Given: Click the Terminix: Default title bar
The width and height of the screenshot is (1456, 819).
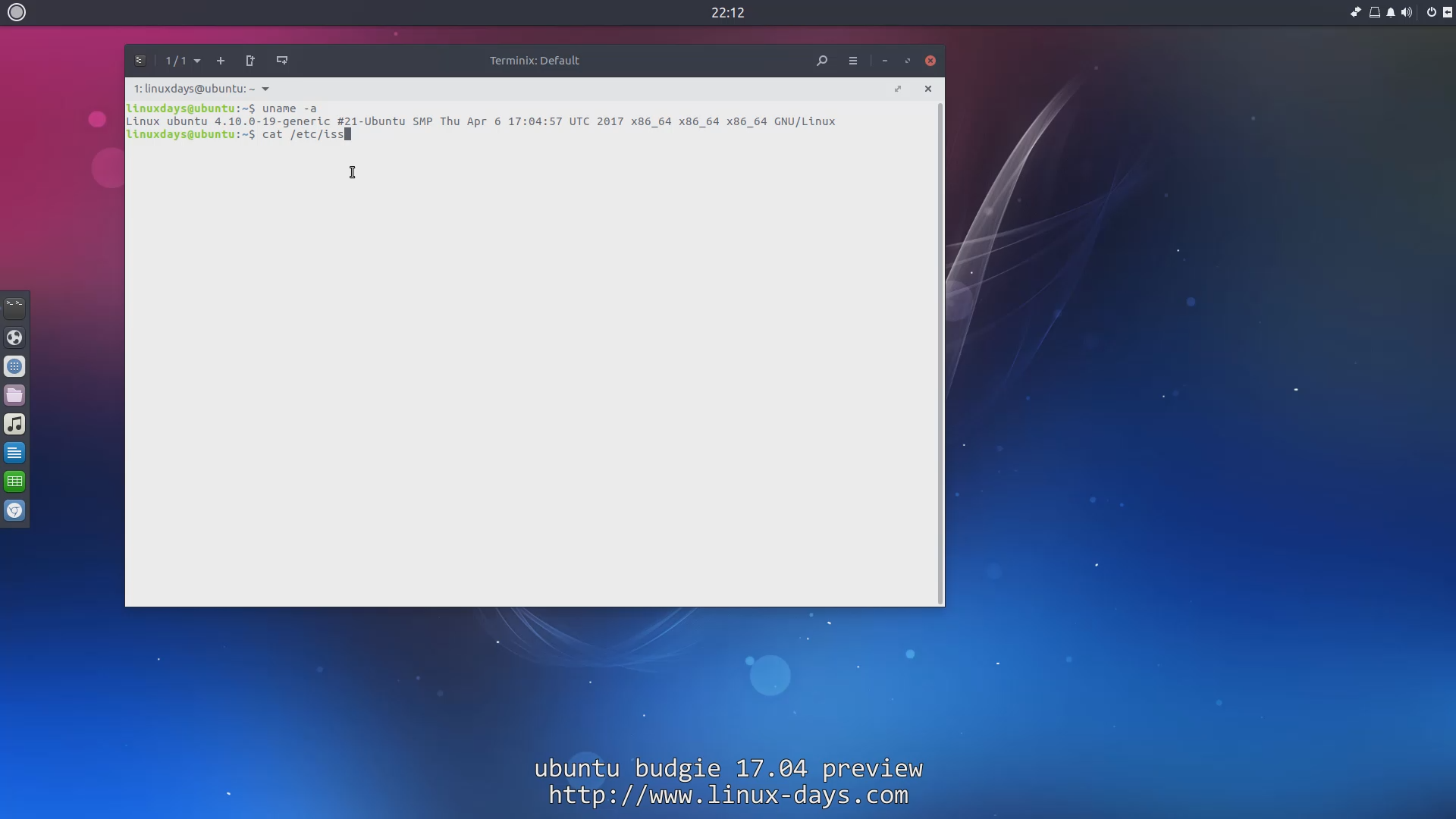Looking at the screenshot, I should tap(534, 61).
